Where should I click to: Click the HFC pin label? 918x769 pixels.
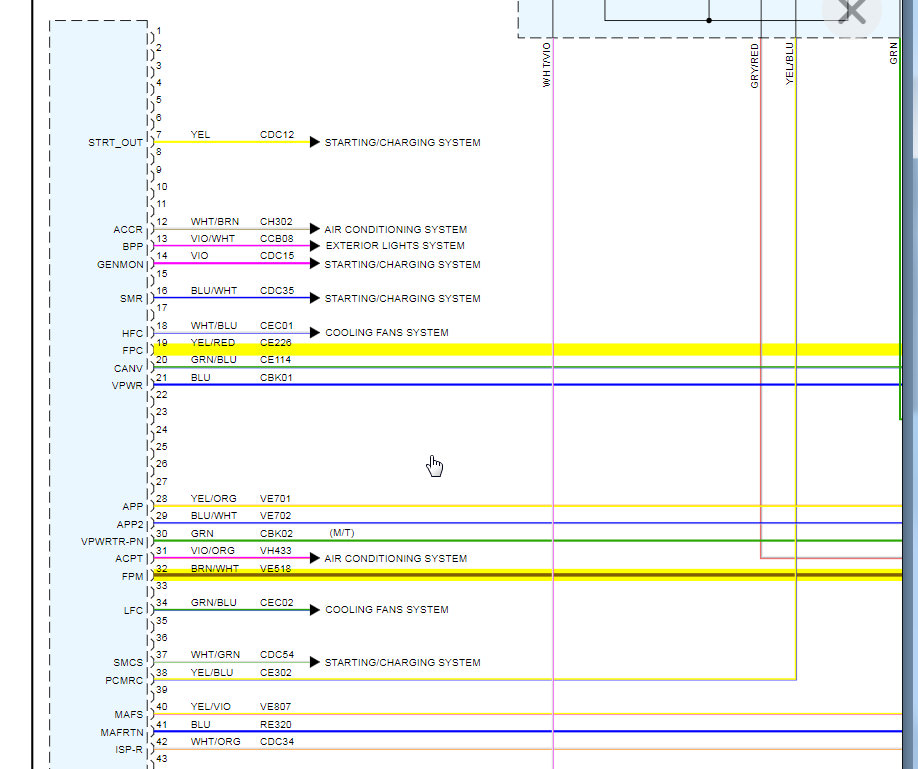click(132, 333)
